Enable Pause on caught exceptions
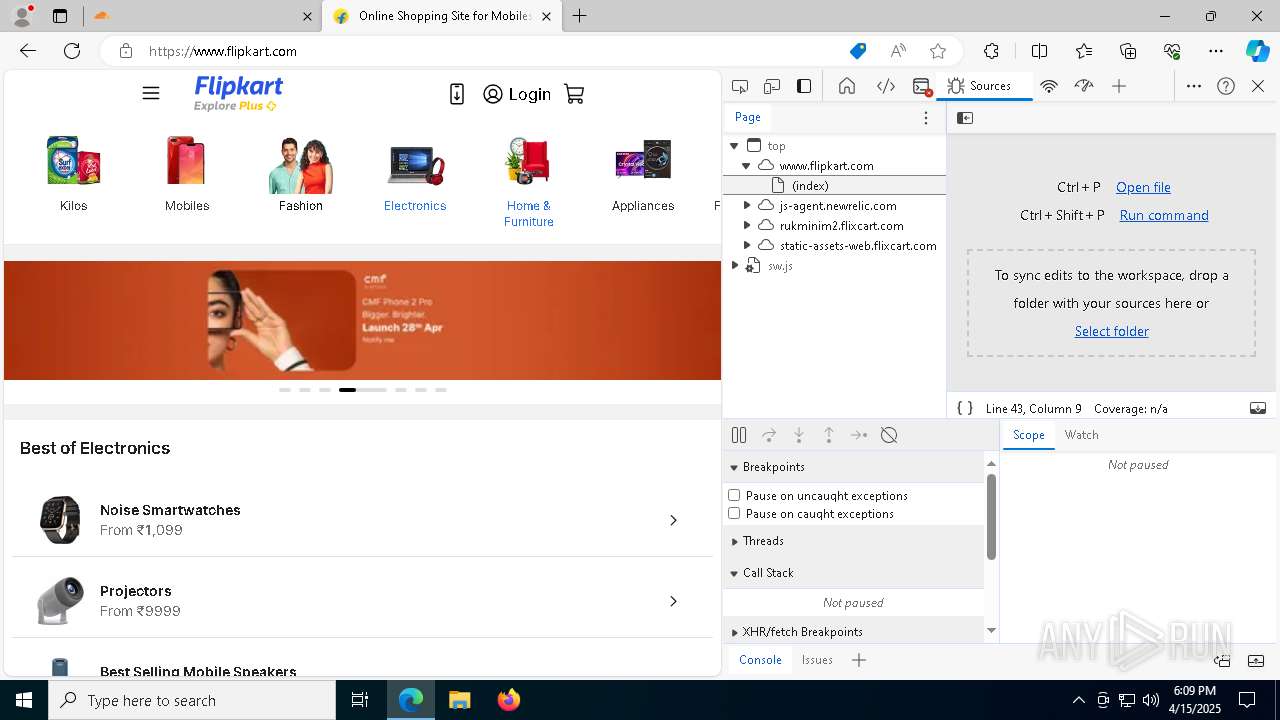The image size is (1280, 720). (x=734, y=513)
